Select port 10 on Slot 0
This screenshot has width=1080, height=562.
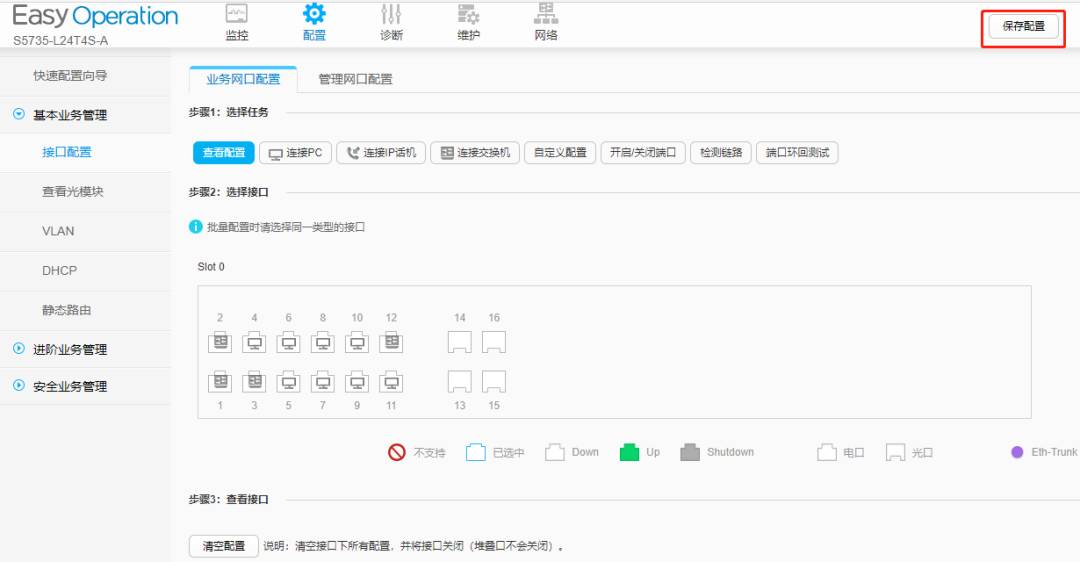coord(357,342)
